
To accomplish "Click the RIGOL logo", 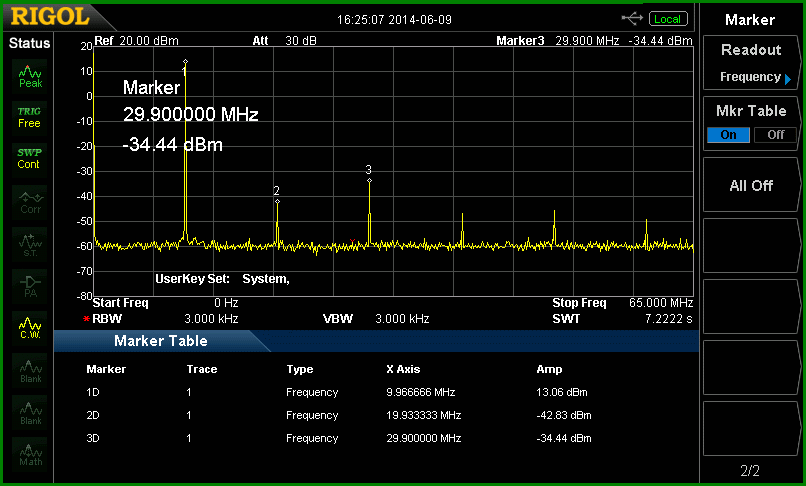I will tap(50, 16).
